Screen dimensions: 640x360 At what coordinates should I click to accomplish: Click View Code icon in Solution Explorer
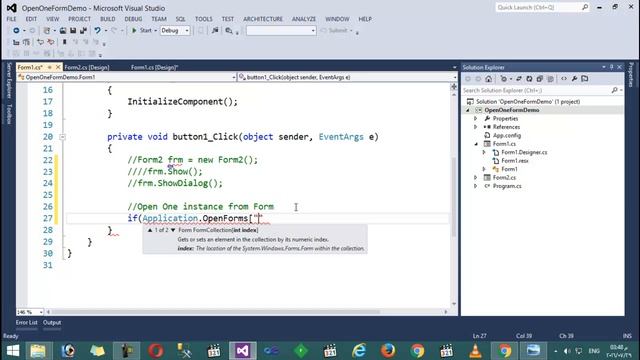(x=564, y=79)
